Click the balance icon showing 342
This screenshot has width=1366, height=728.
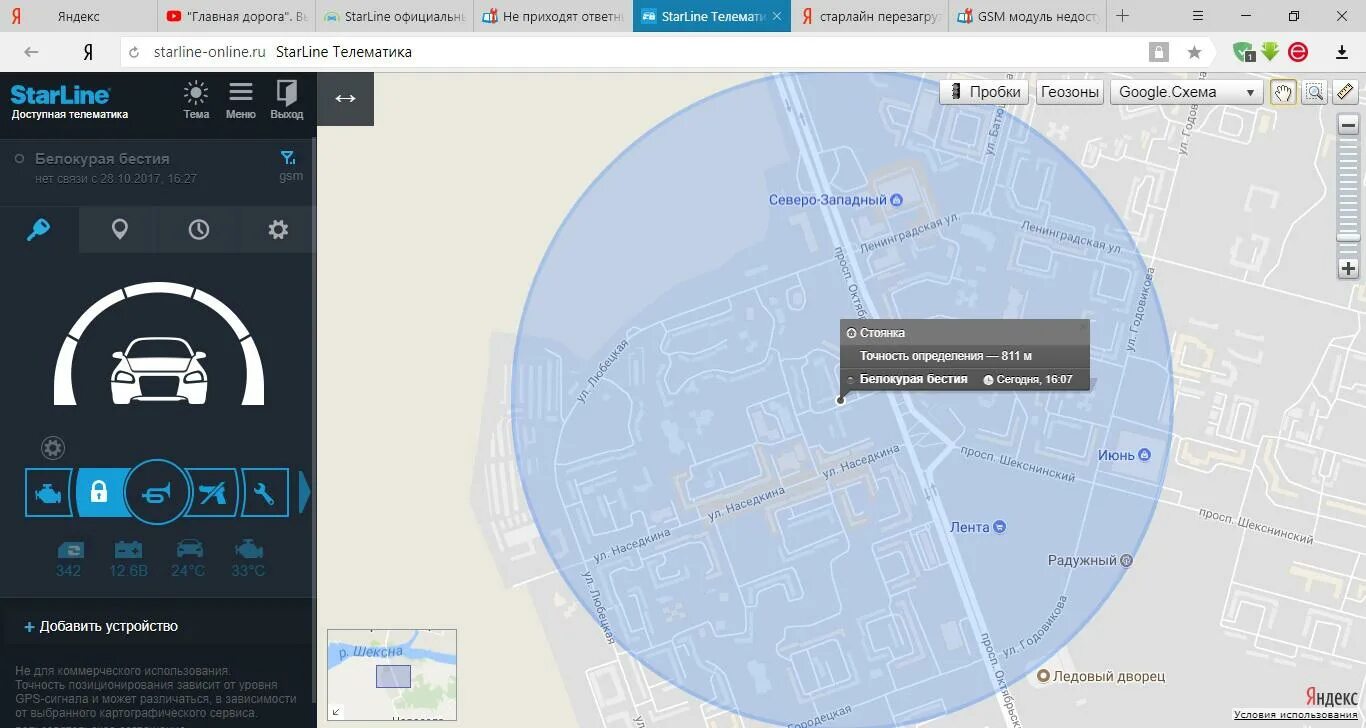tap(69, 559)
